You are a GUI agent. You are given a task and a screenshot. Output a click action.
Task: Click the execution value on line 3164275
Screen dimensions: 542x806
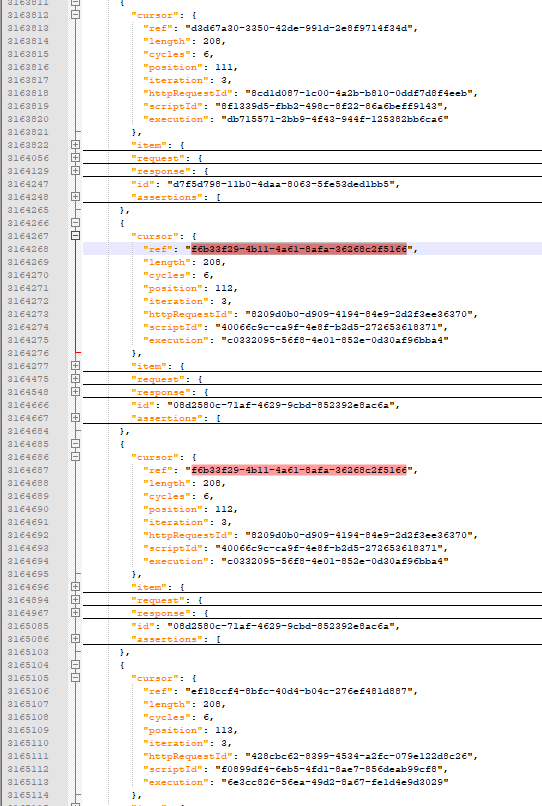(335, 340)
